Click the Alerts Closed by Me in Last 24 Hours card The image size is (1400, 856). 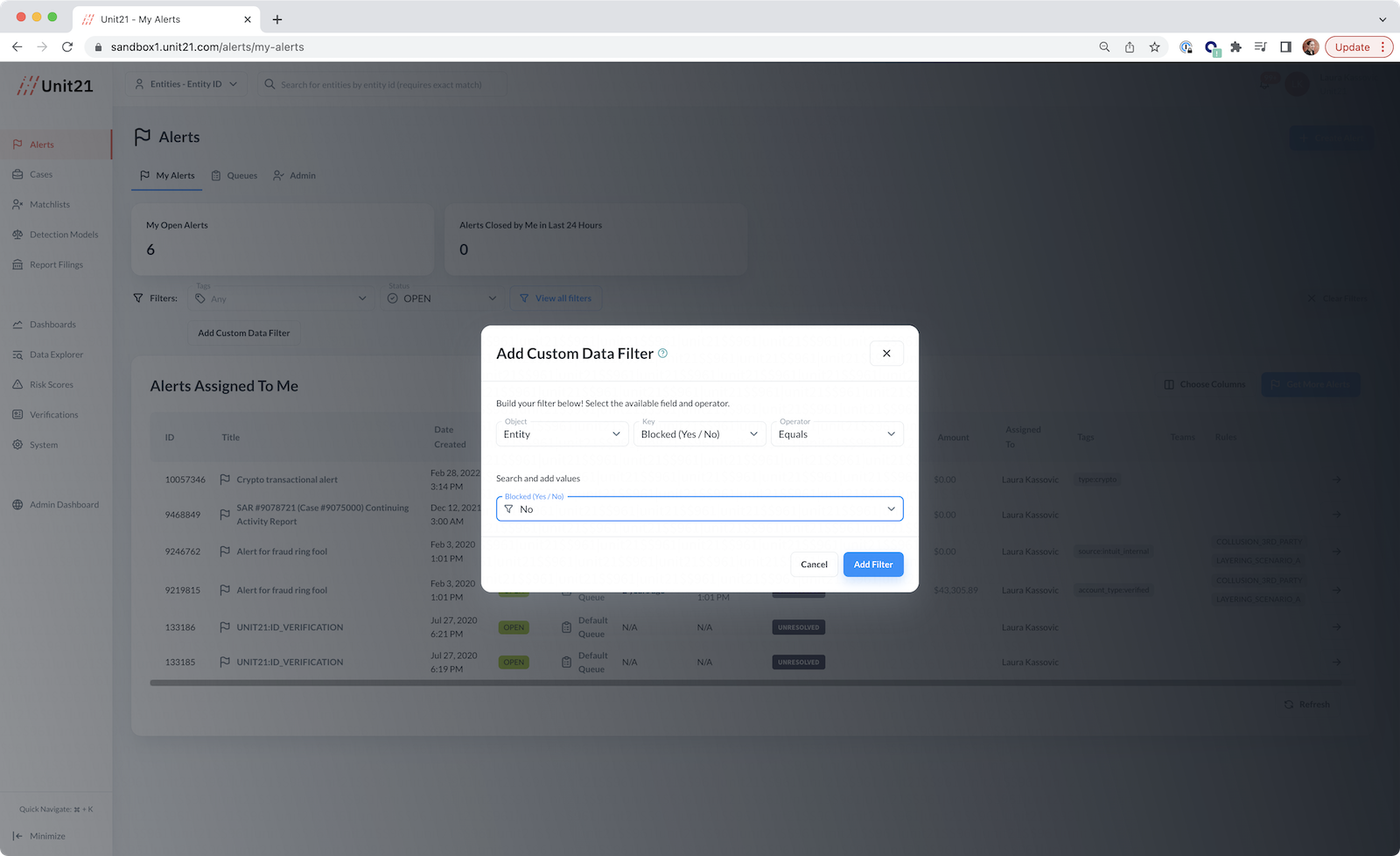coord(596,239)
